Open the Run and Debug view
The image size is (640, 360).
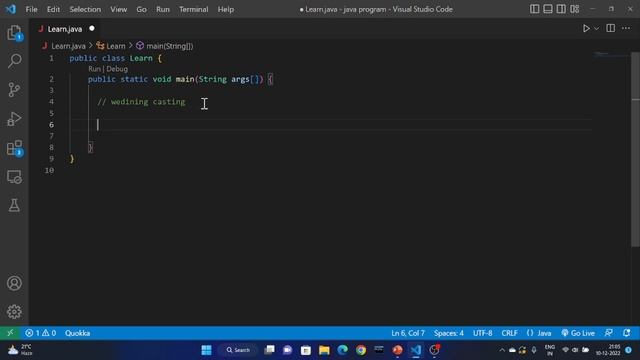coord(14,119)
